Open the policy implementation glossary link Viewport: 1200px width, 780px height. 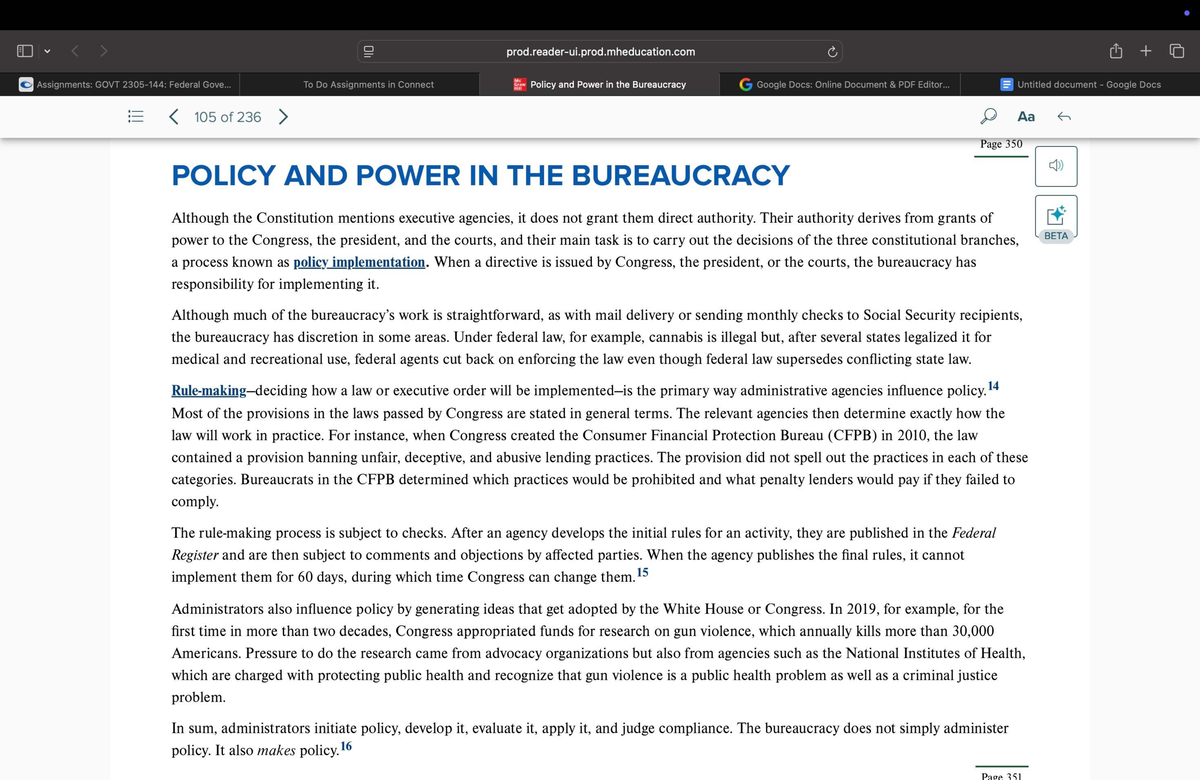(x=357, y=262)
